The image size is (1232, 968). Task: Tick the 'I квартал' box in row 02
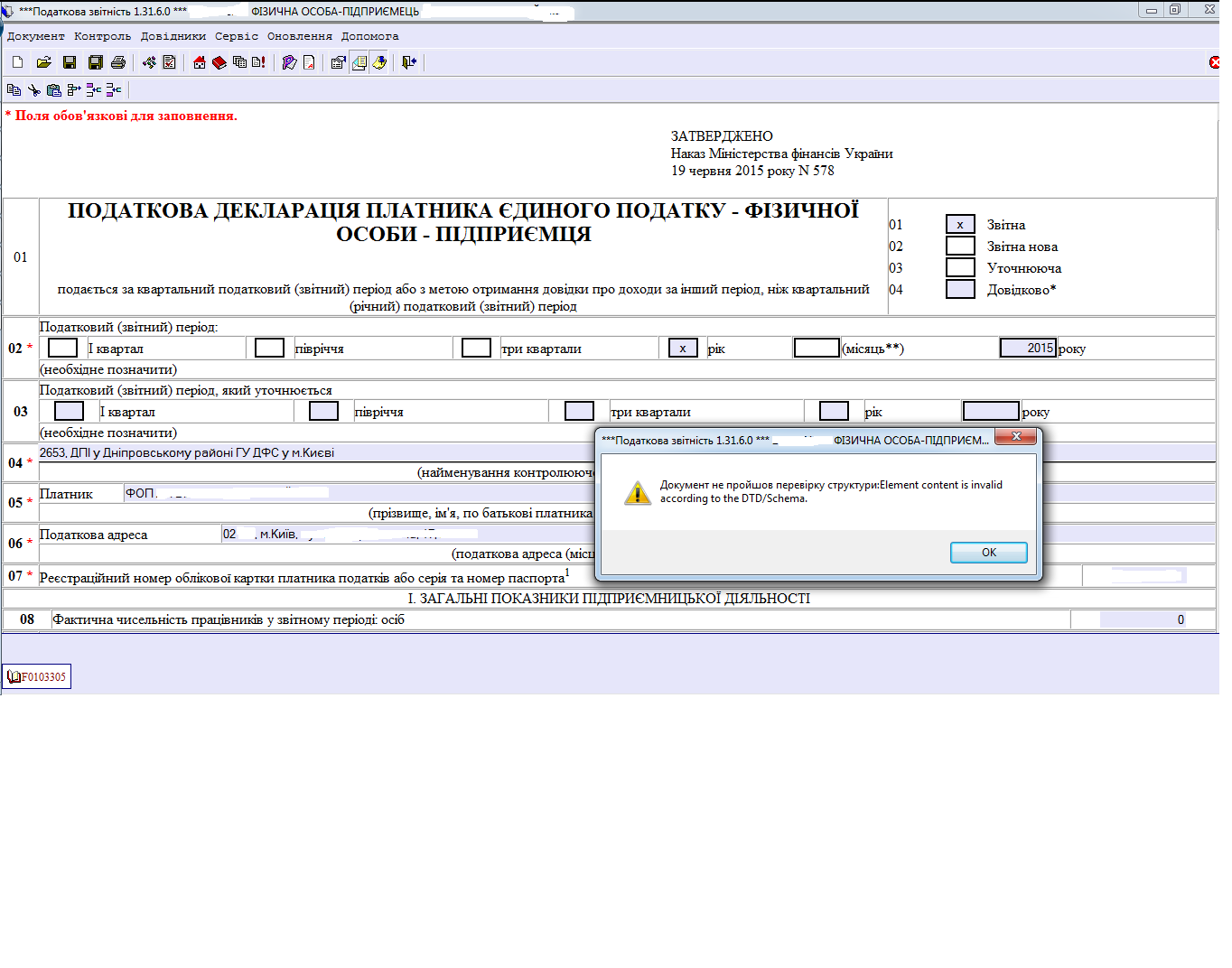tap(62, 349)
